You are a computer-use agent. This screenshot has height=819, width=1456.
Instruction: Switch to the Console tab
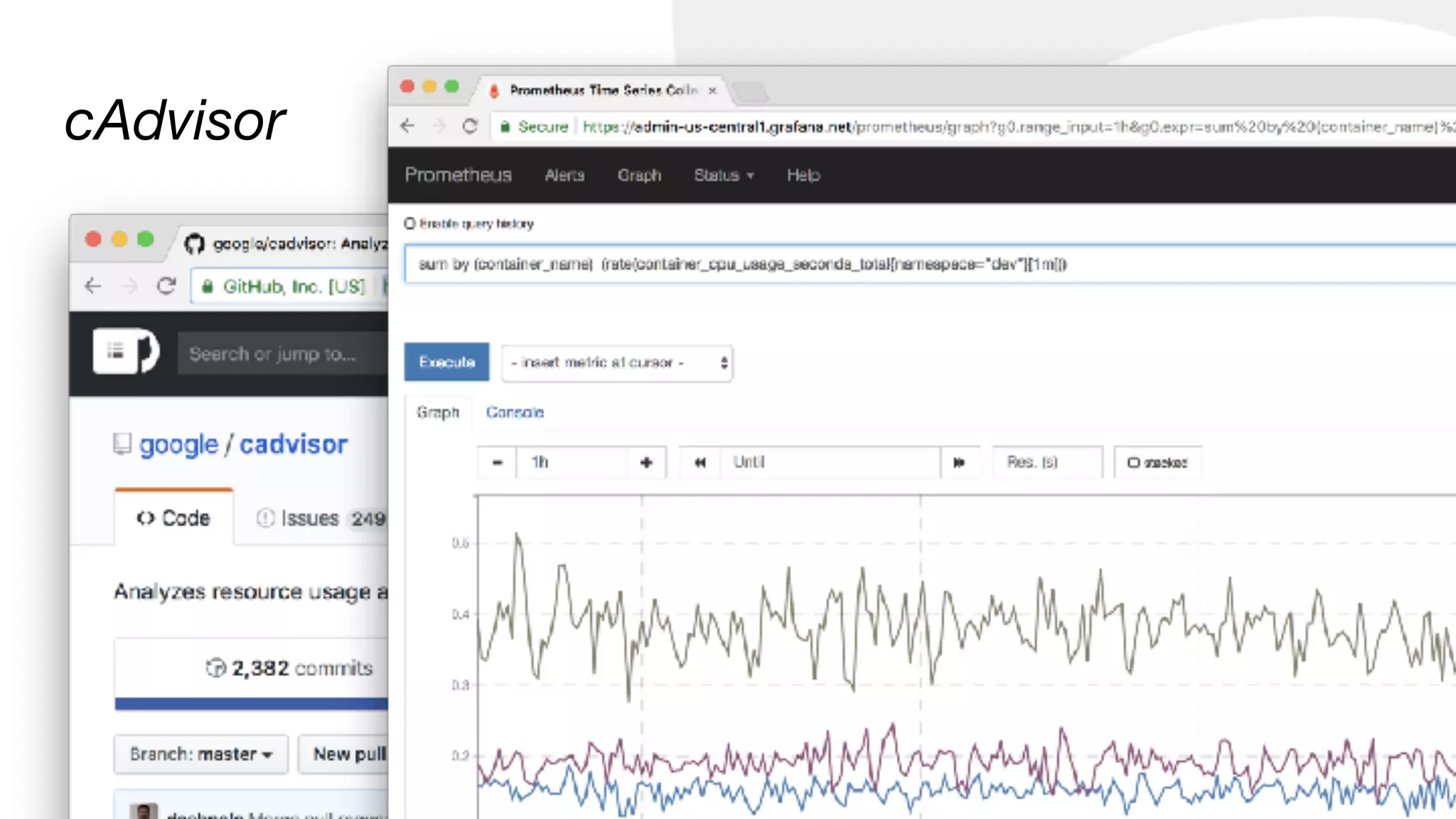click(515, 412)
